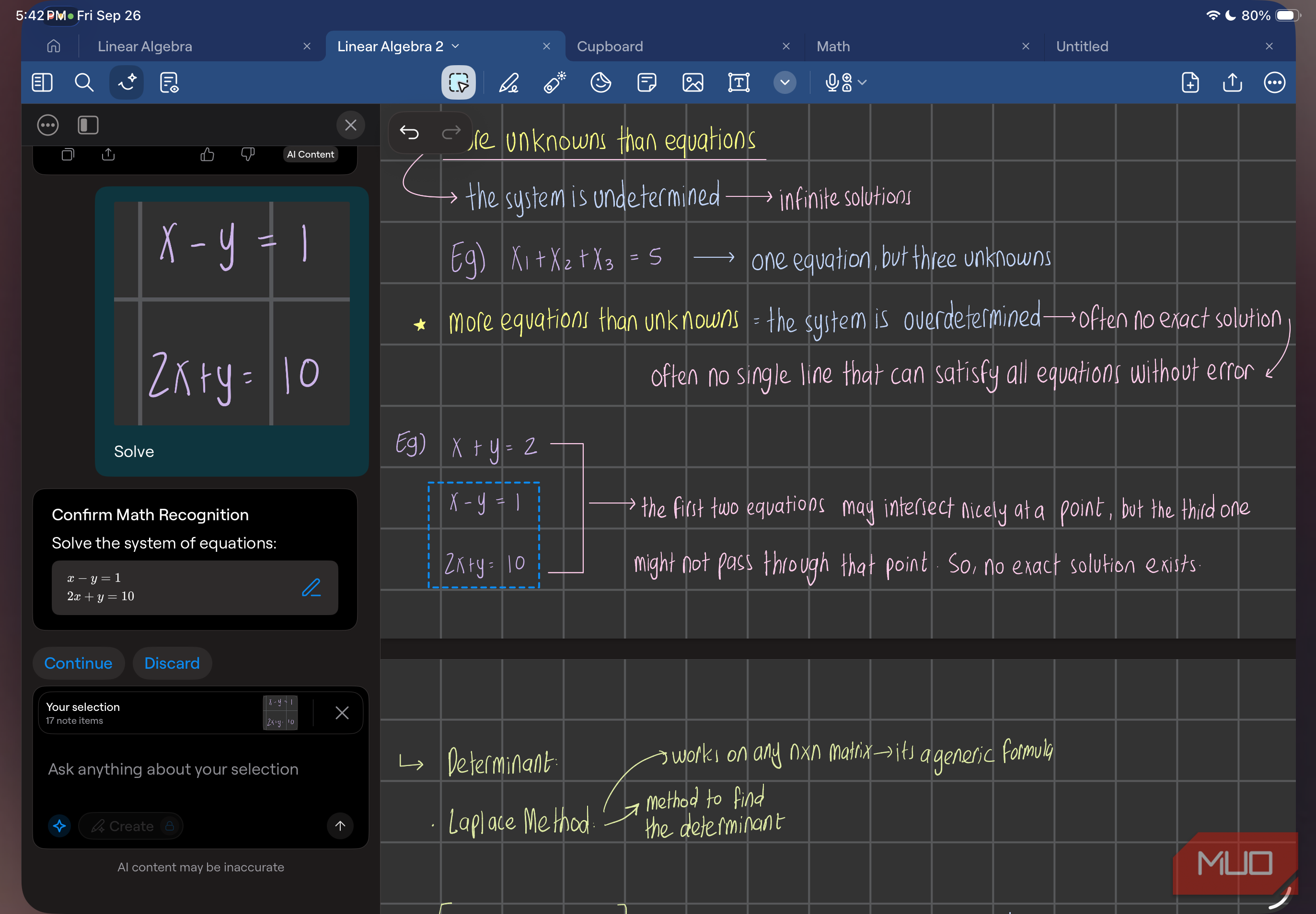Toggle AI panel split layout icon

click(x=88, y=125)
